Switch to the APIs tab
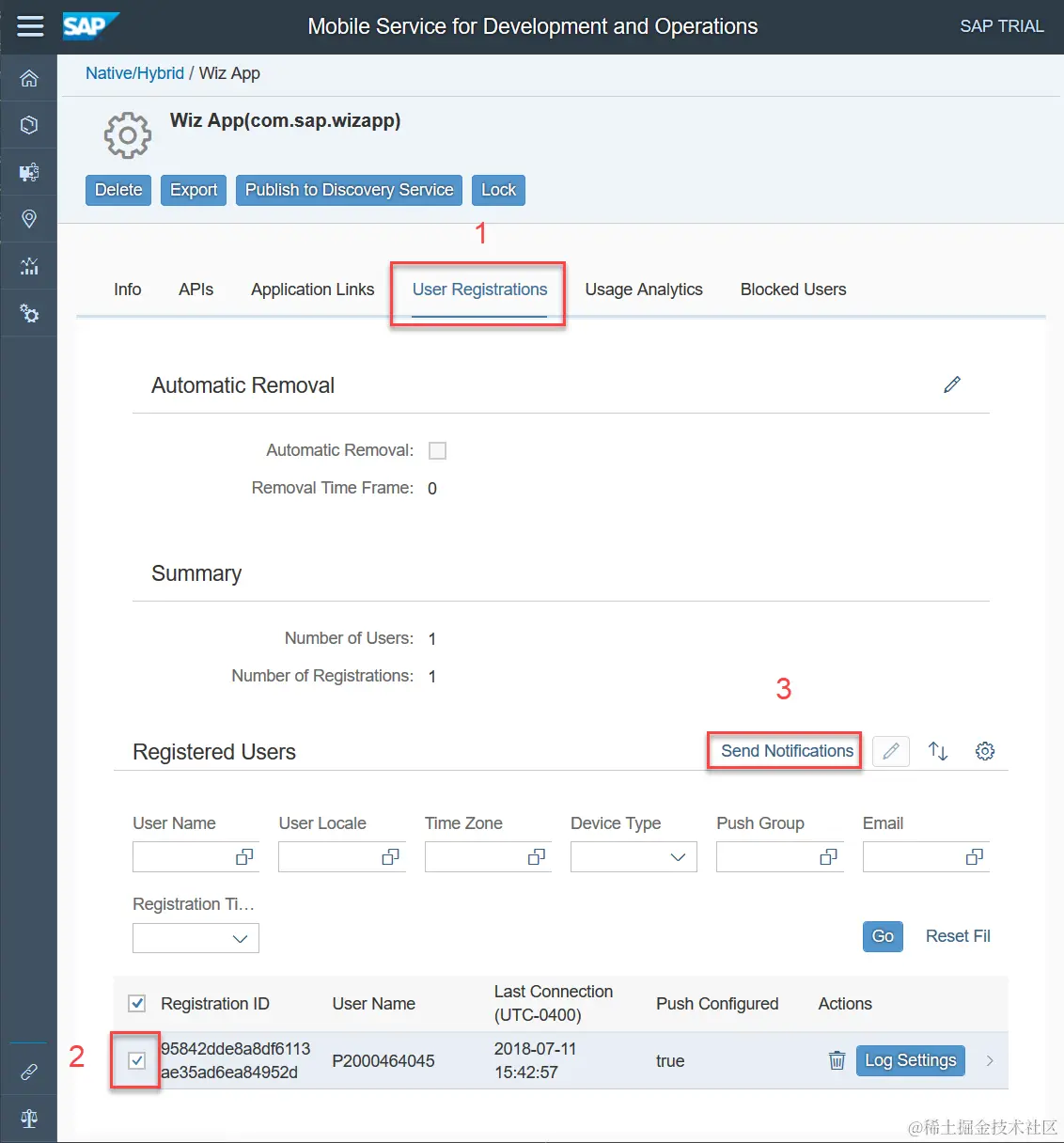Viewport: 1064px width, 1143px height. click(196, 290)
